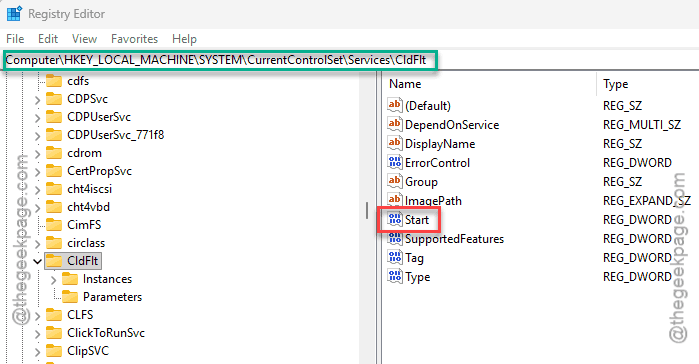Select the CimFS folder icon
The height and width of the screenshot is (364, 699).
(x=54, y=225)
